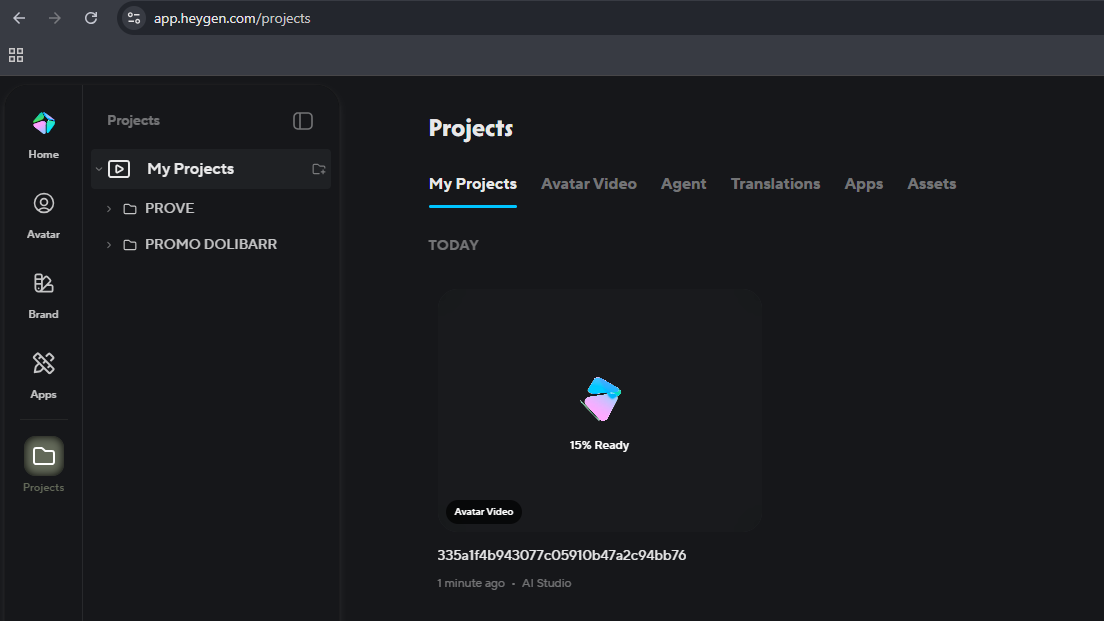Collapse the My Projects tree chevron
This screenshot has width=1104, height=621.
(x=99, y=169)
